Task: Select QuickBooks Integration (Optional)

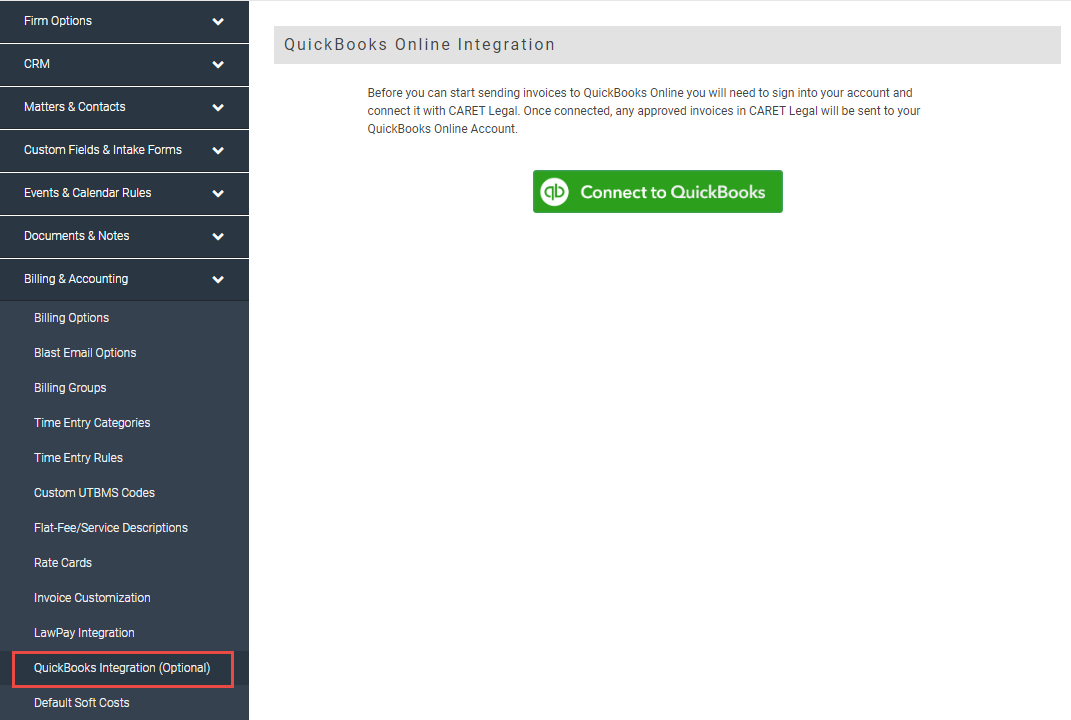Action: pyautogui.click(x=122, y=667)
